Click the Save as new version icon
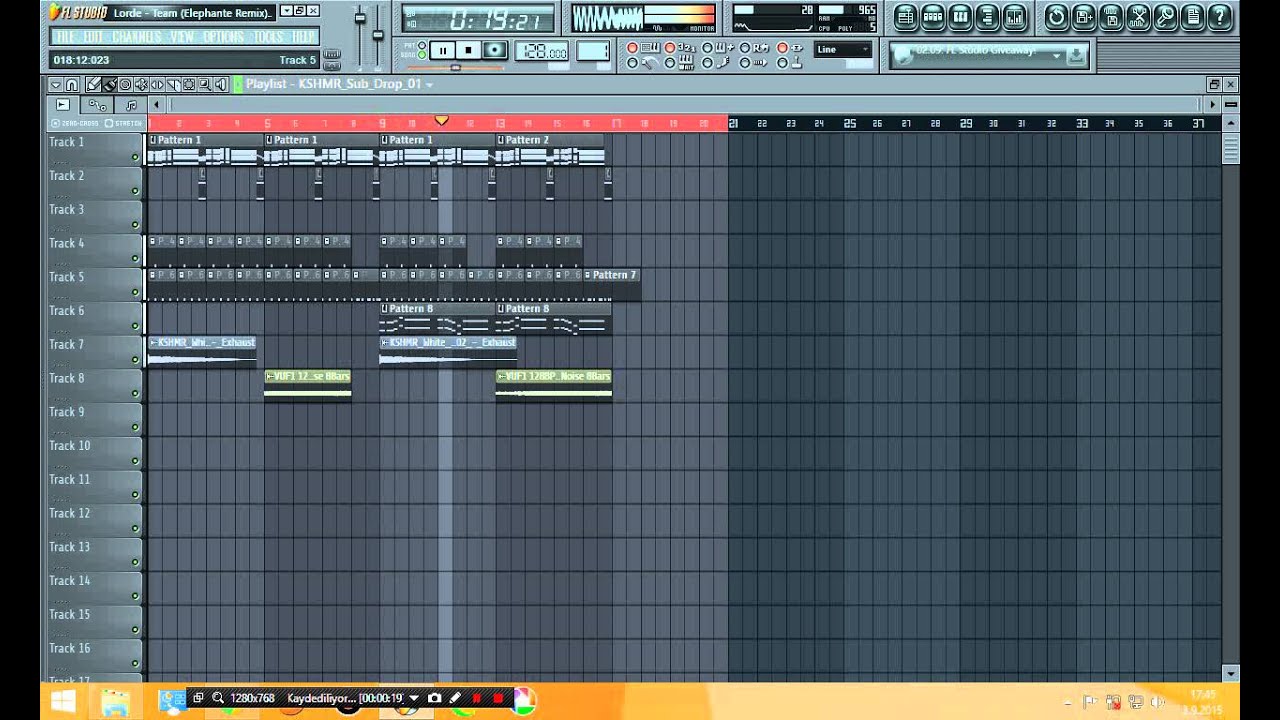 point(1084,17)
